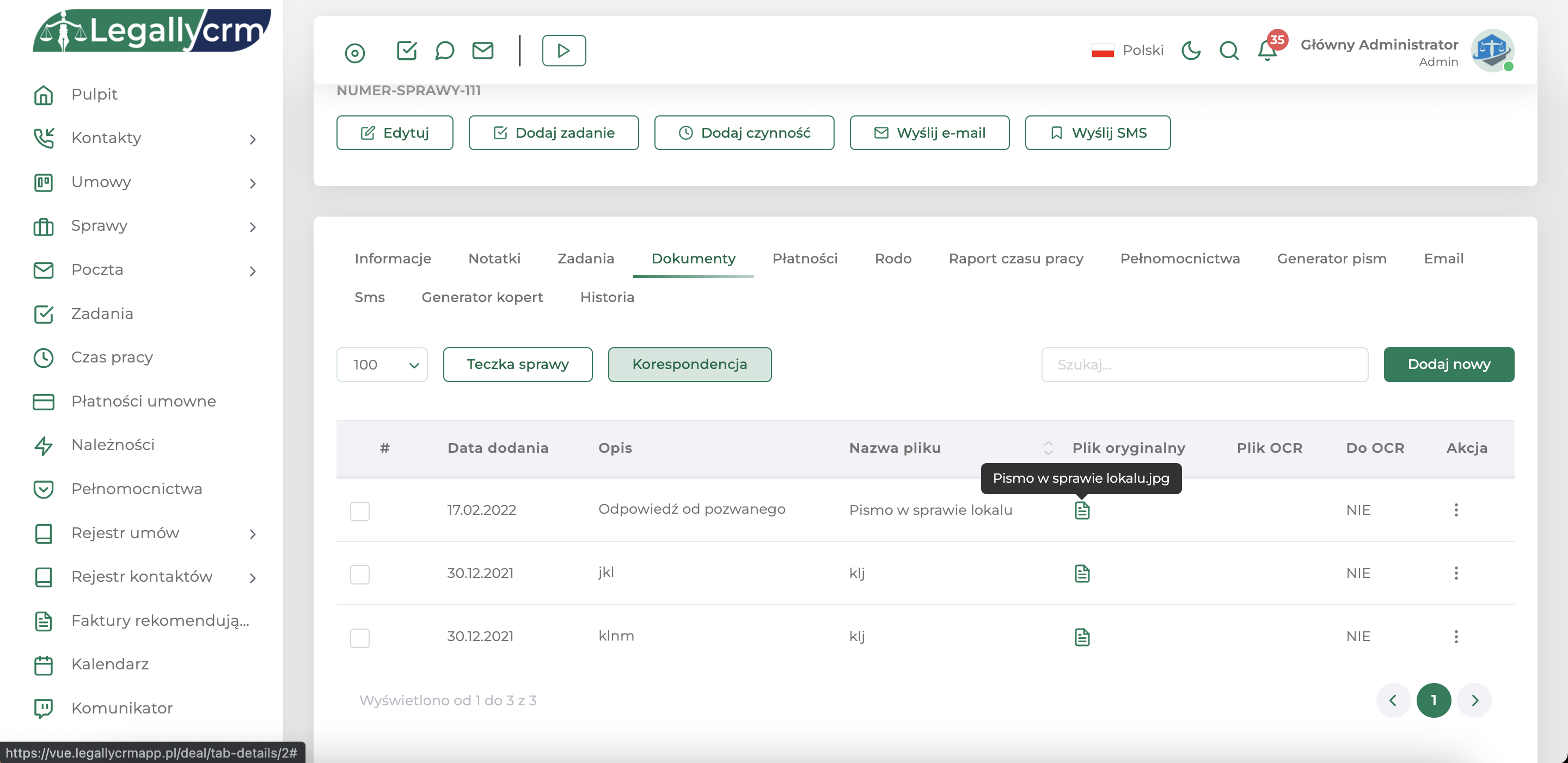
Task: Toggle dark mode moon icon
Action: (1191, 51)
